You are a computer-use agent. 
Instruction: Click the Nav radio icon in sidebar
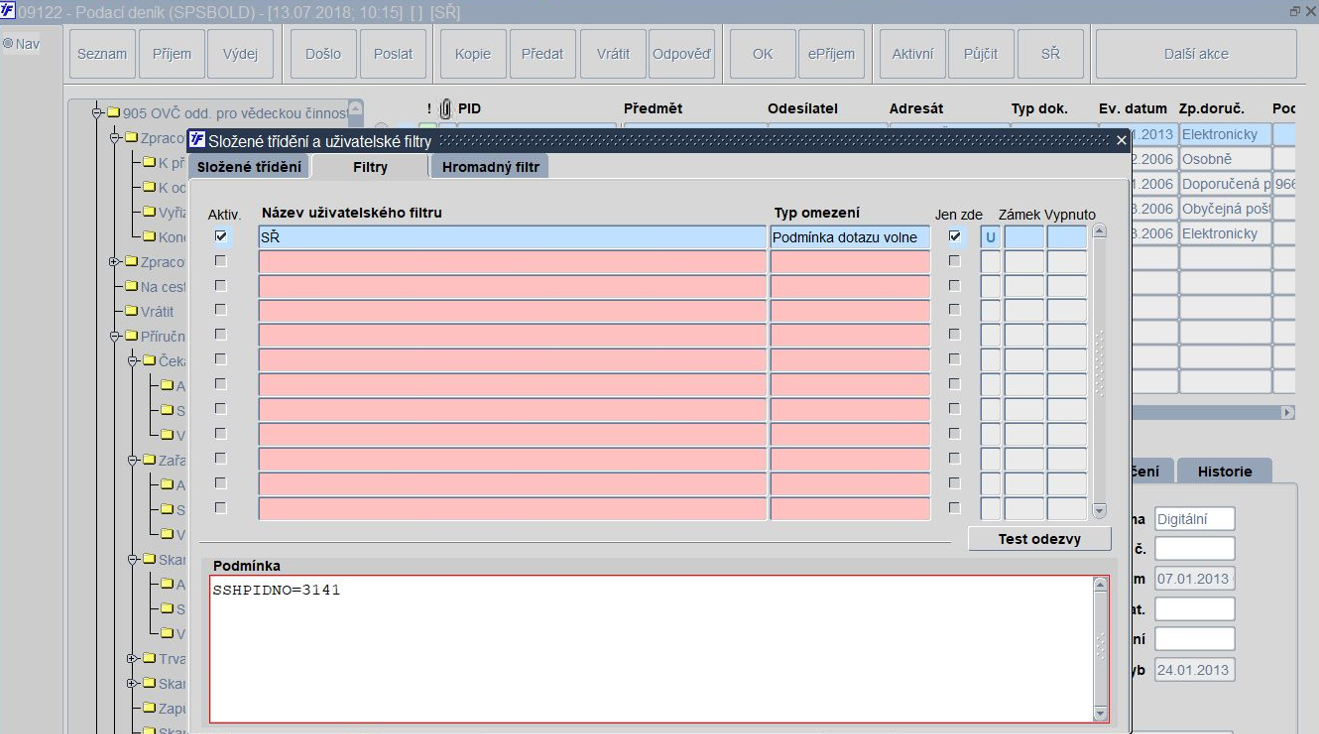pos(8,44)
